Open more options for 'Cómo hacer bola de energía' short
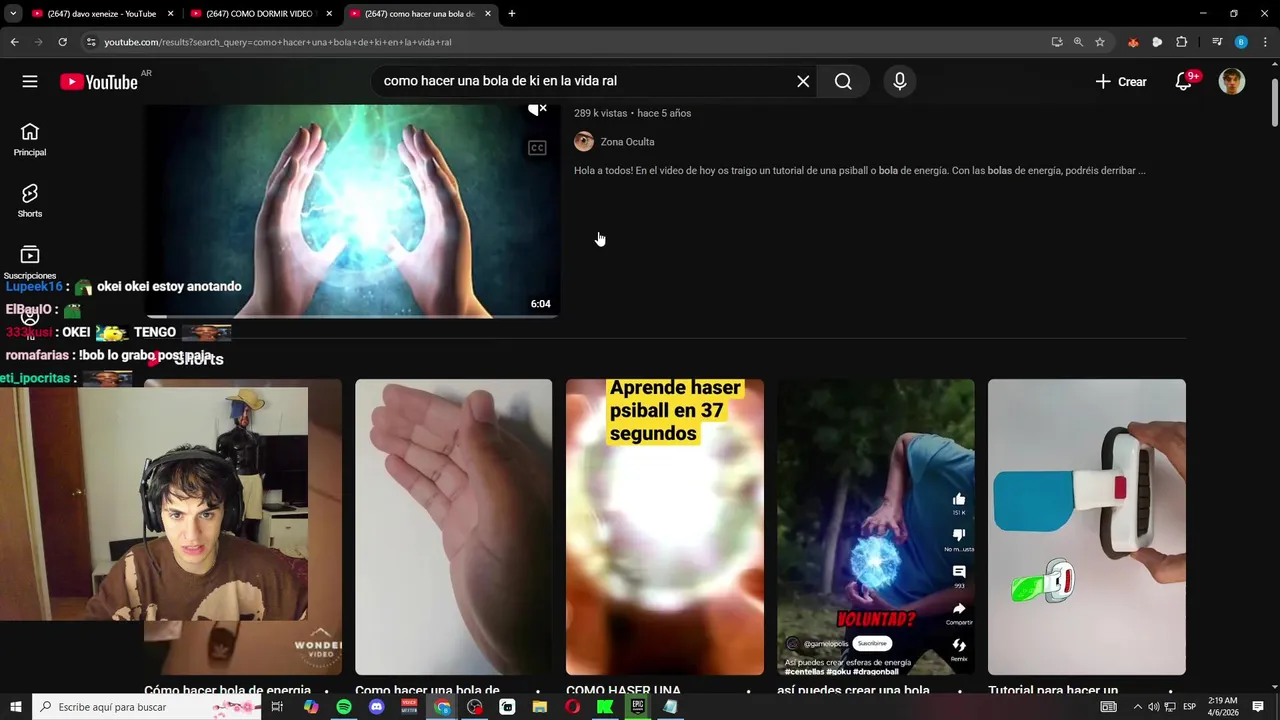 [x=327, y=691]
